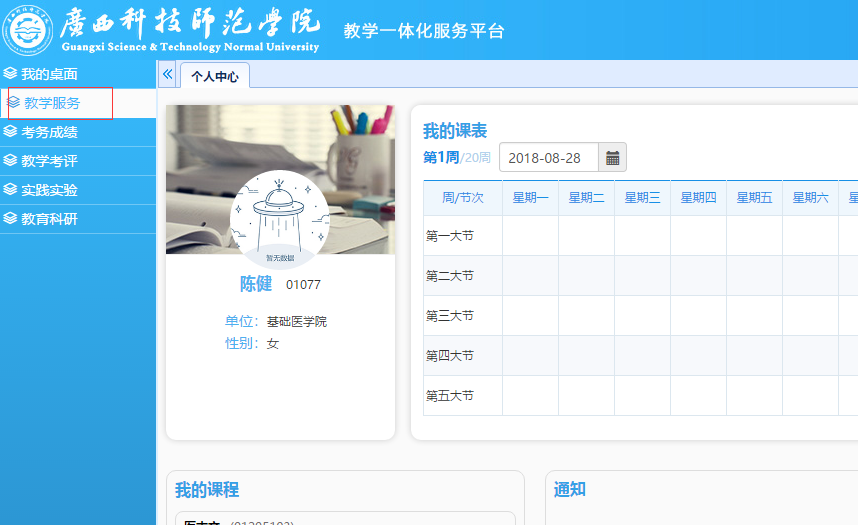
Task: Expand the 教学考评 sidebar menu
Action: [x=49, y=161]
